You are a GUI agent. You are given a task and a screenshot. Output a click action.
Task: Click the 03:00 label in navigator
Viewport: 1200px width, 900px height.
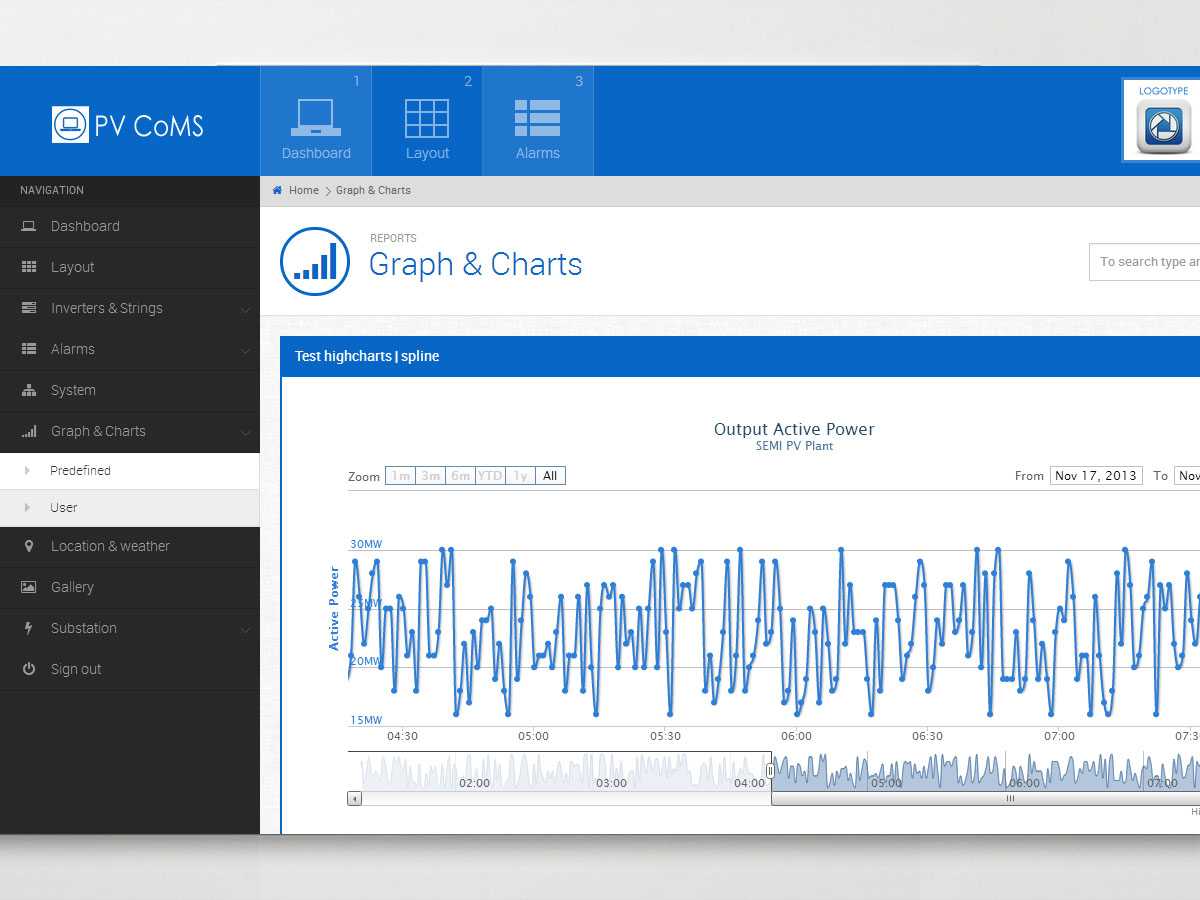click(x=611, y=783)
